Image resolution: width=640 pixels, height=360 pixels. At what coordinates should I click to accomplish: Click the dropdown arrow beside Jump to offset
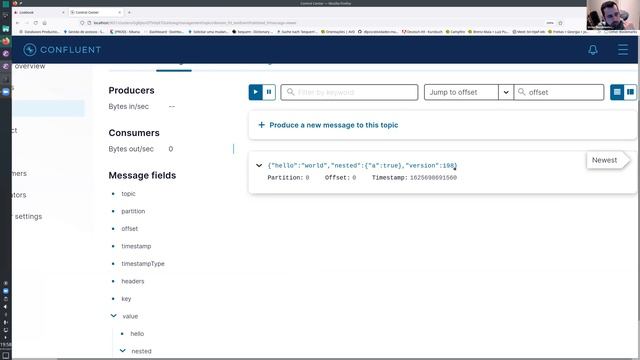(x=506, y=92)
